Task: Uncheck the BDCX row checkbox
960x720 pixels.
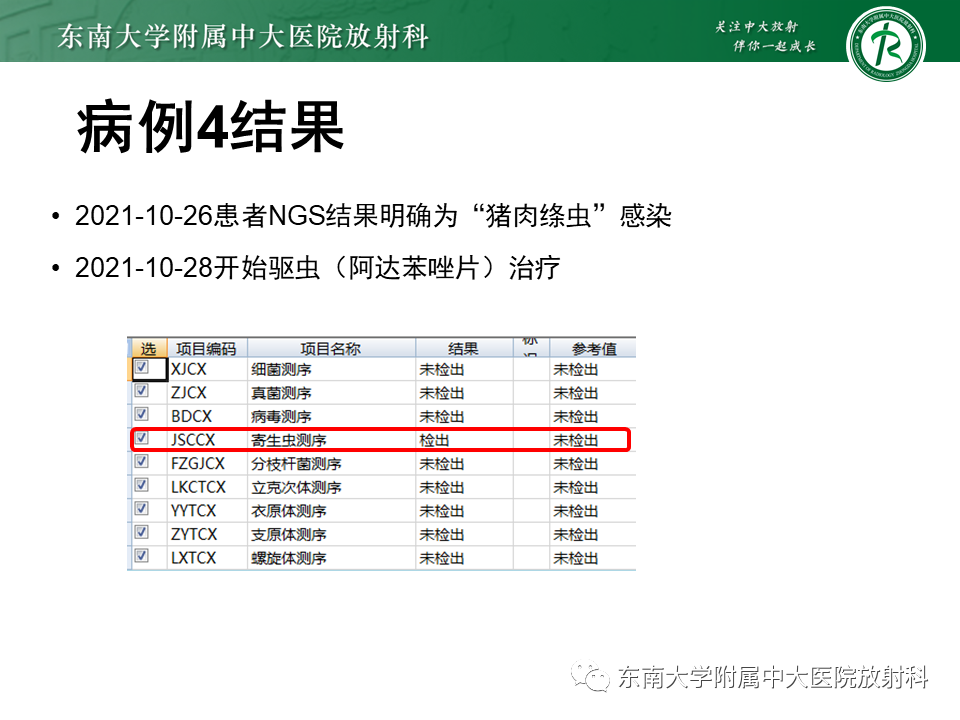Action: (142, 414)
